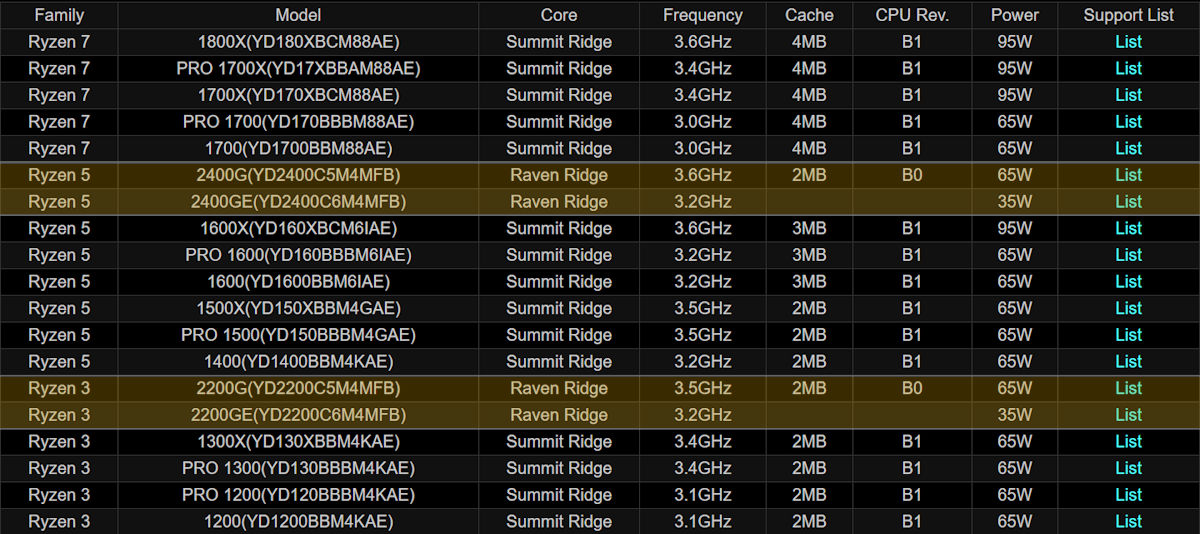The width and height of the screenshot is (1200, 534).
Task: Open the List link for PRO 1200
Action: [1128, 495]
